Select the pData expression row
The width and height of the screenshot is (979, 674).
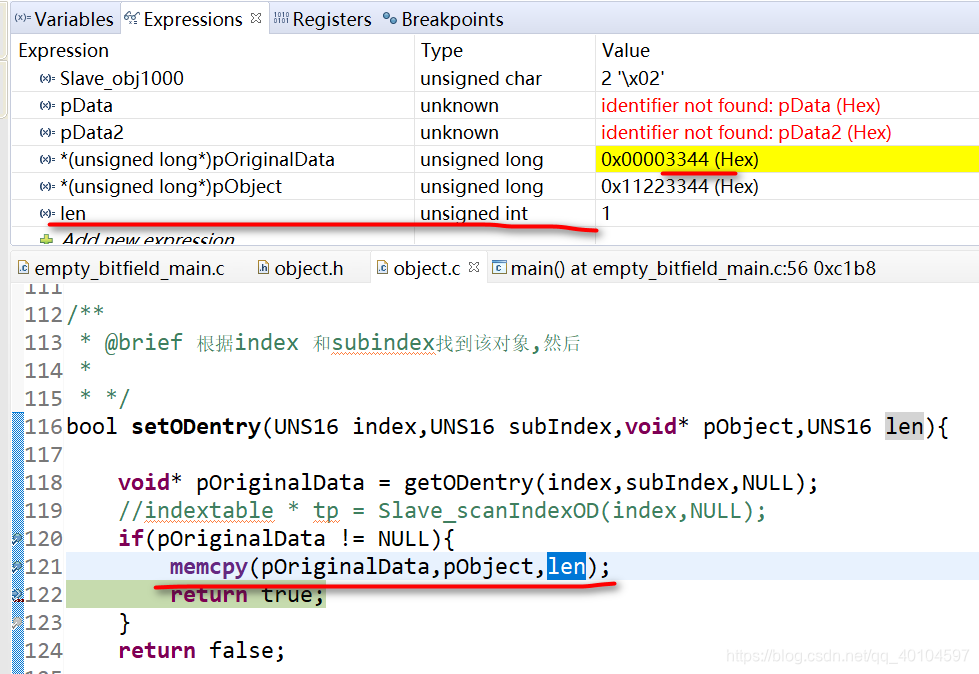[x=494, y=105]
